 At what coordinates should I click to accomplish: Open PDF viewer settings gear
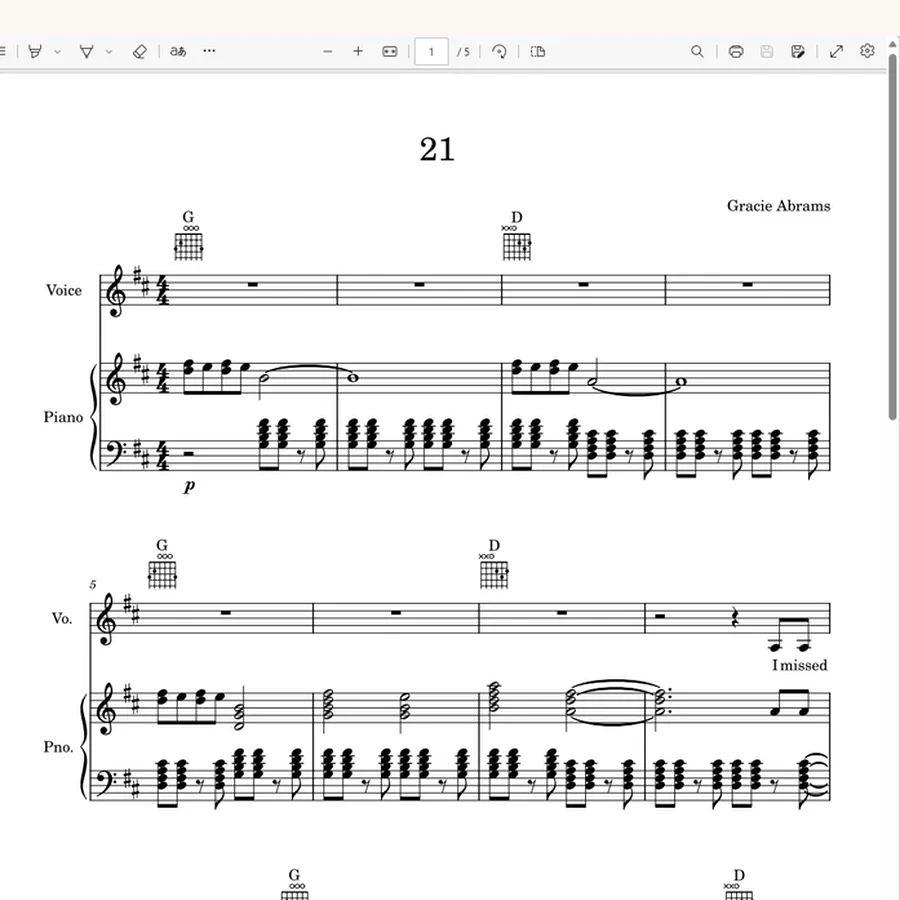click(x=867, y=51)
